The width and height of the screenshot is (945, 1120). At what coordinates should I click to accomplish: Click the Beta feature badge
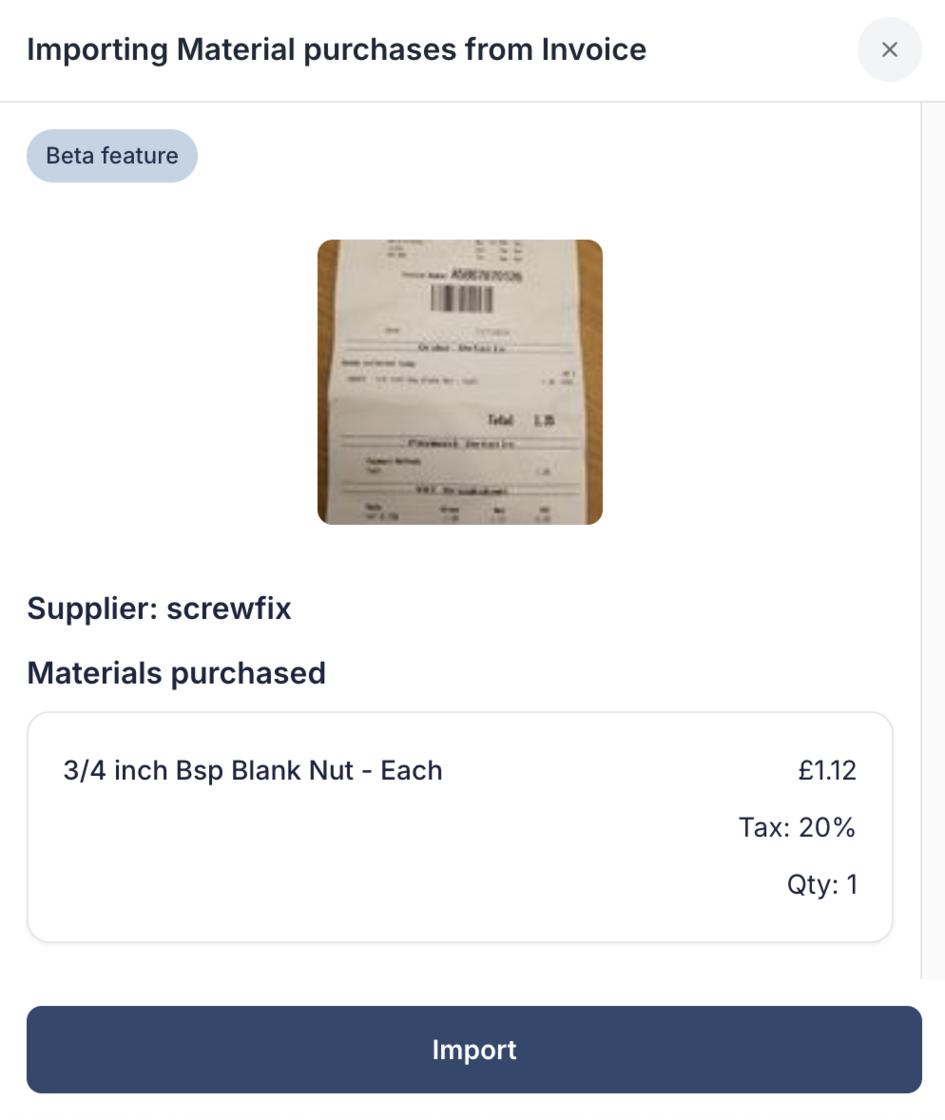pyautogui.click(x=112, y=156)
